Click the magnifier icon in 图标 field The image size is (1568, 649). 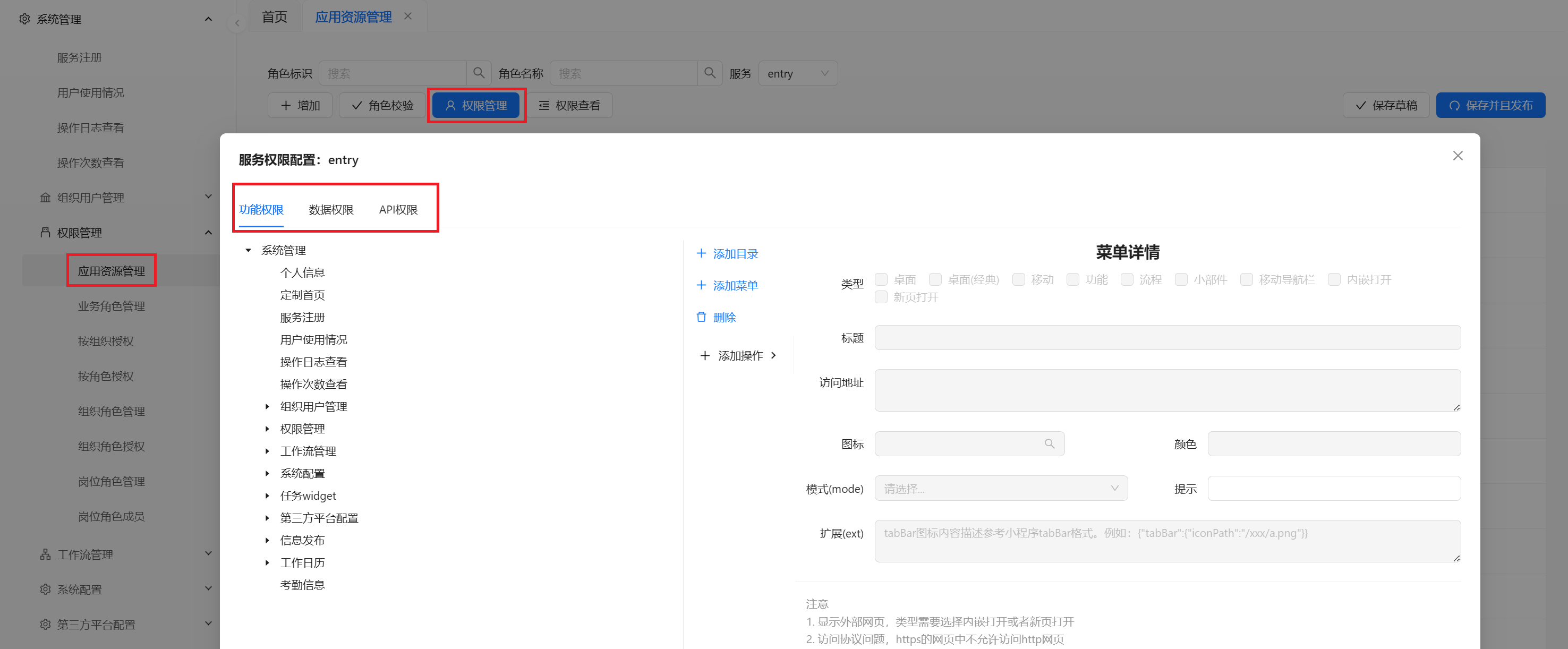(x=1050, y=444)
